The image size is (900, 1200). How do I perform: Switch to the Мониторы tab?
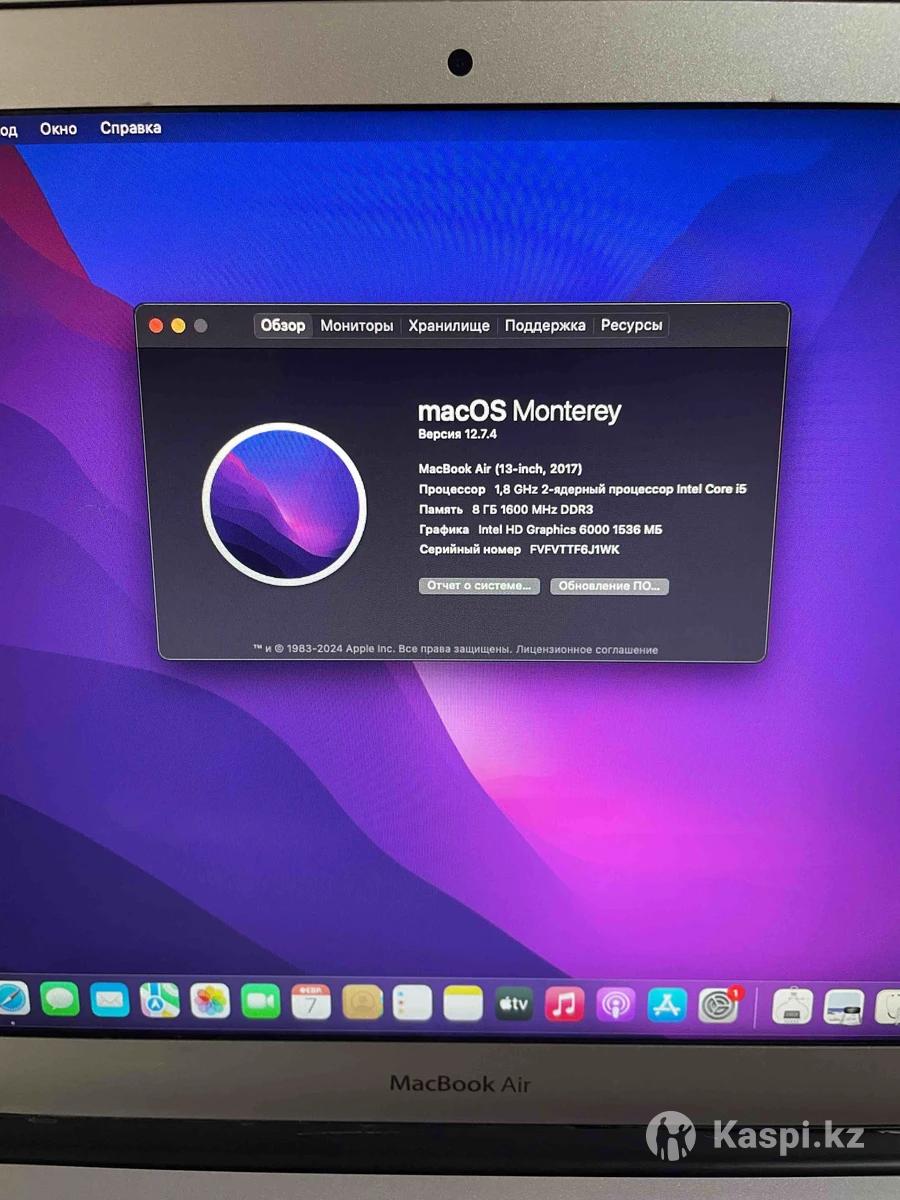(357, 326)
